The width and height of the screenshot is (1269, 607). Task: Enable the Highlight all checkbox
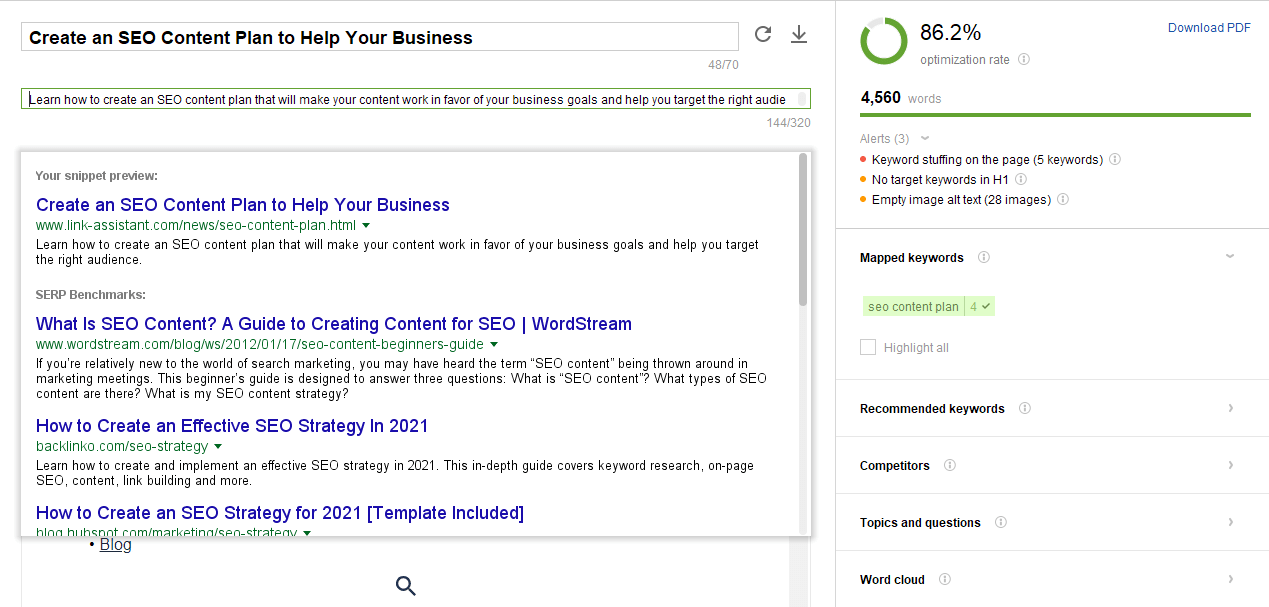click(868, 348)
